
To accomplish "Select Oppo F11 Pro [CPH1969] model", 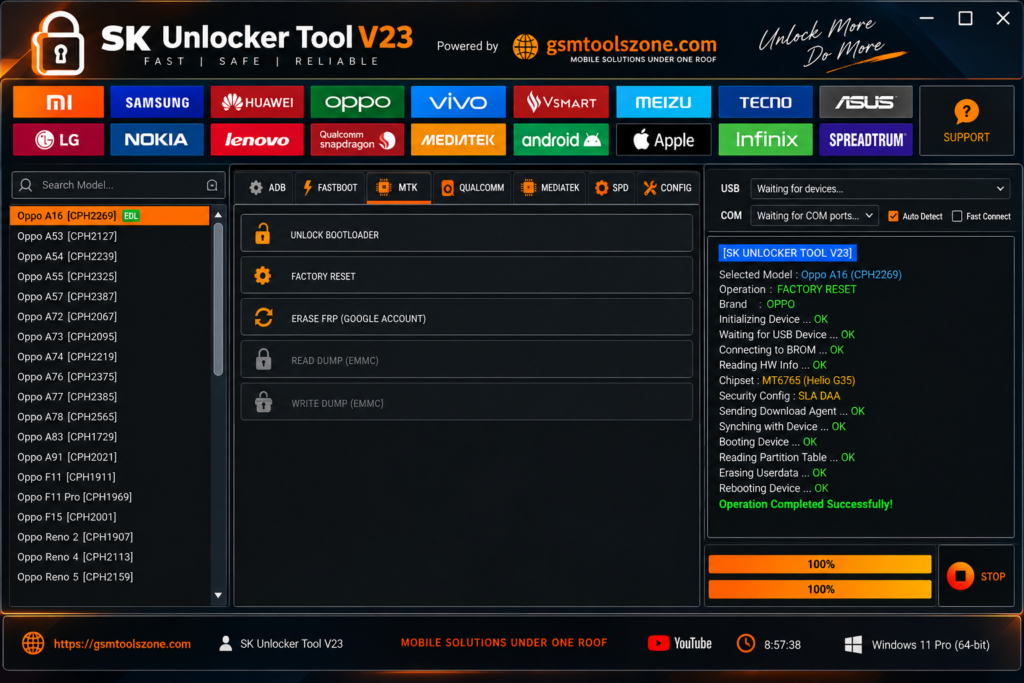I will point(110,497).
